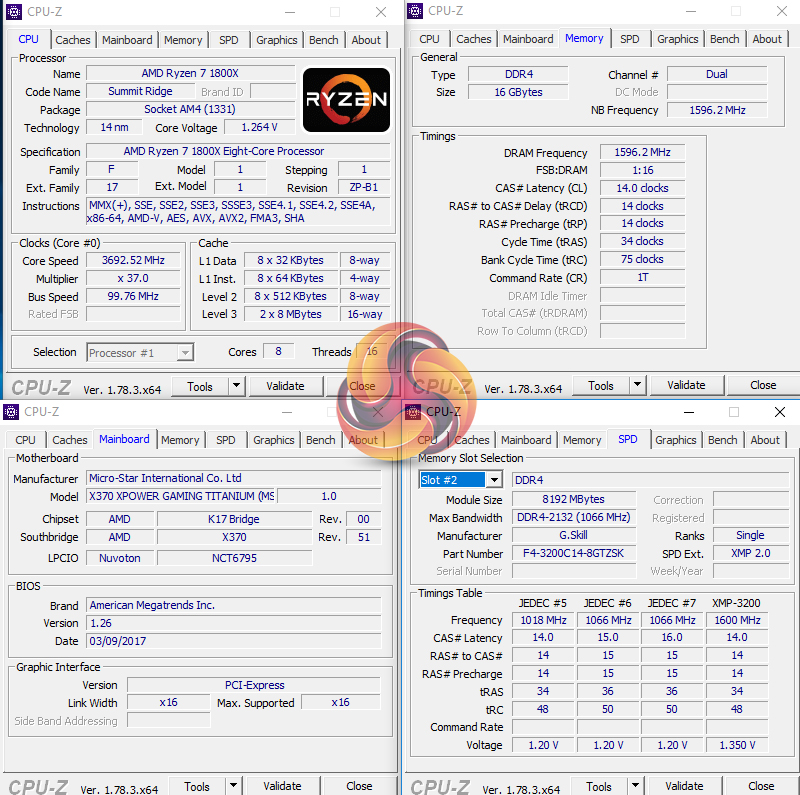Click the XMP-3200 frequency 1600 MHz cell
Image resolution: width=800 pixels, height=795 pixels.
tap(737, 620)
